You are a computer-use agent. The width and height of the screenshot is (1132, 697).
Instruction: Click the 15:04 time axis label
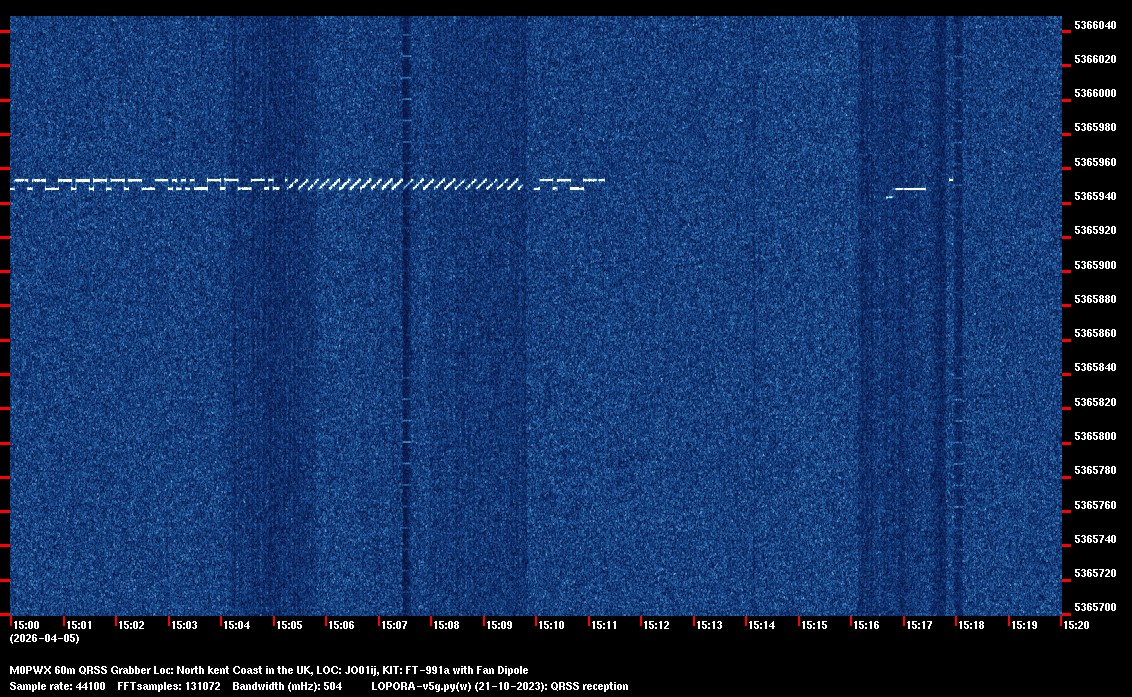pyautogui.click(x=237, y=625)
